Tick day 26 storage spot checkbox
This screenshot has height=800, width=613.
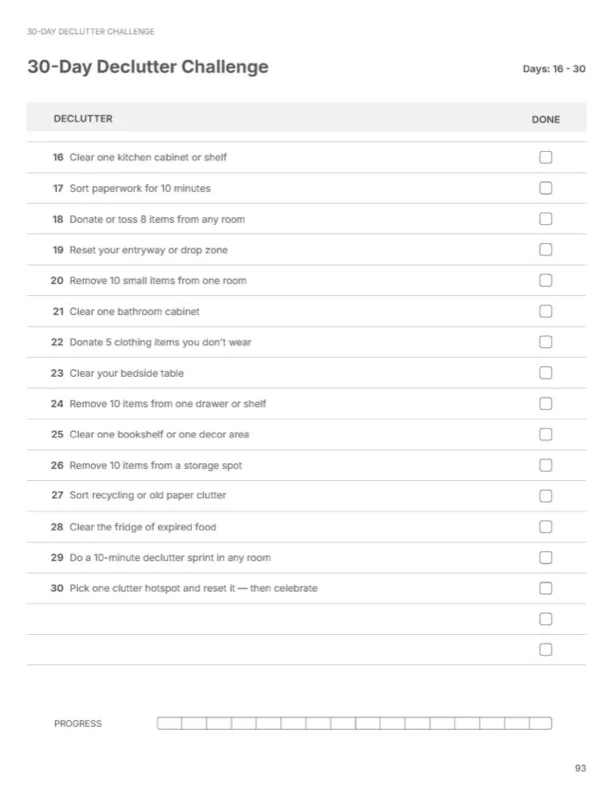(x=546, y=465)
